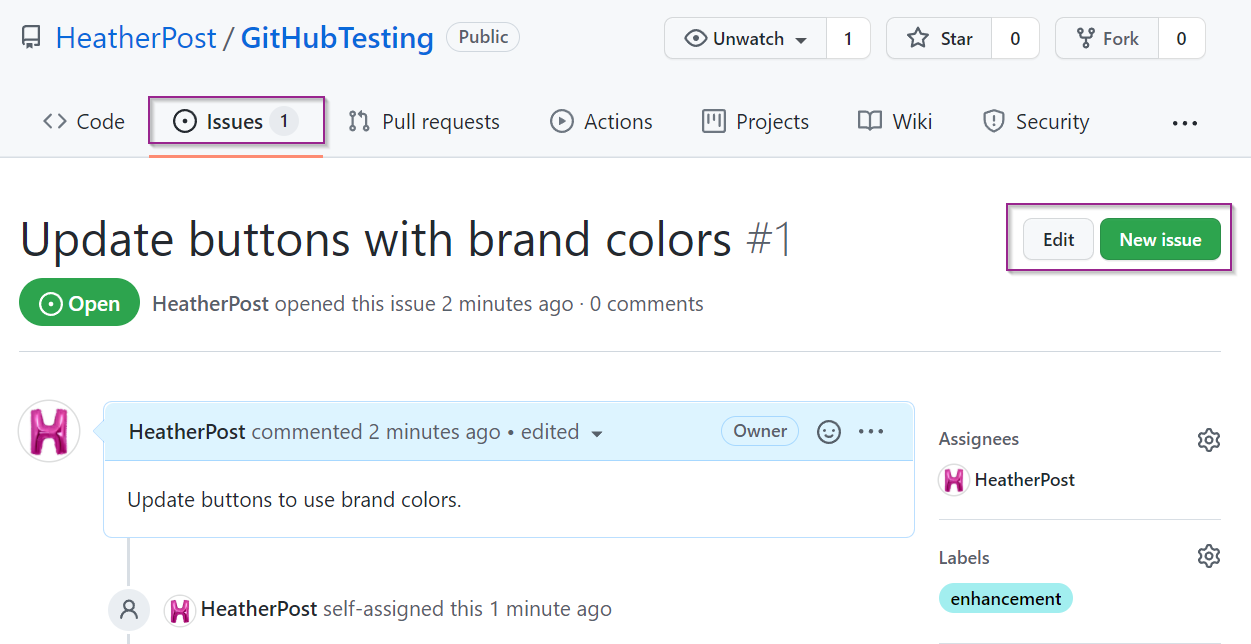The width and height of the screenshot is (1251, 644).
Task: Click the HeatherPost avatar under Assignees
Action: (x=954, y=480)
